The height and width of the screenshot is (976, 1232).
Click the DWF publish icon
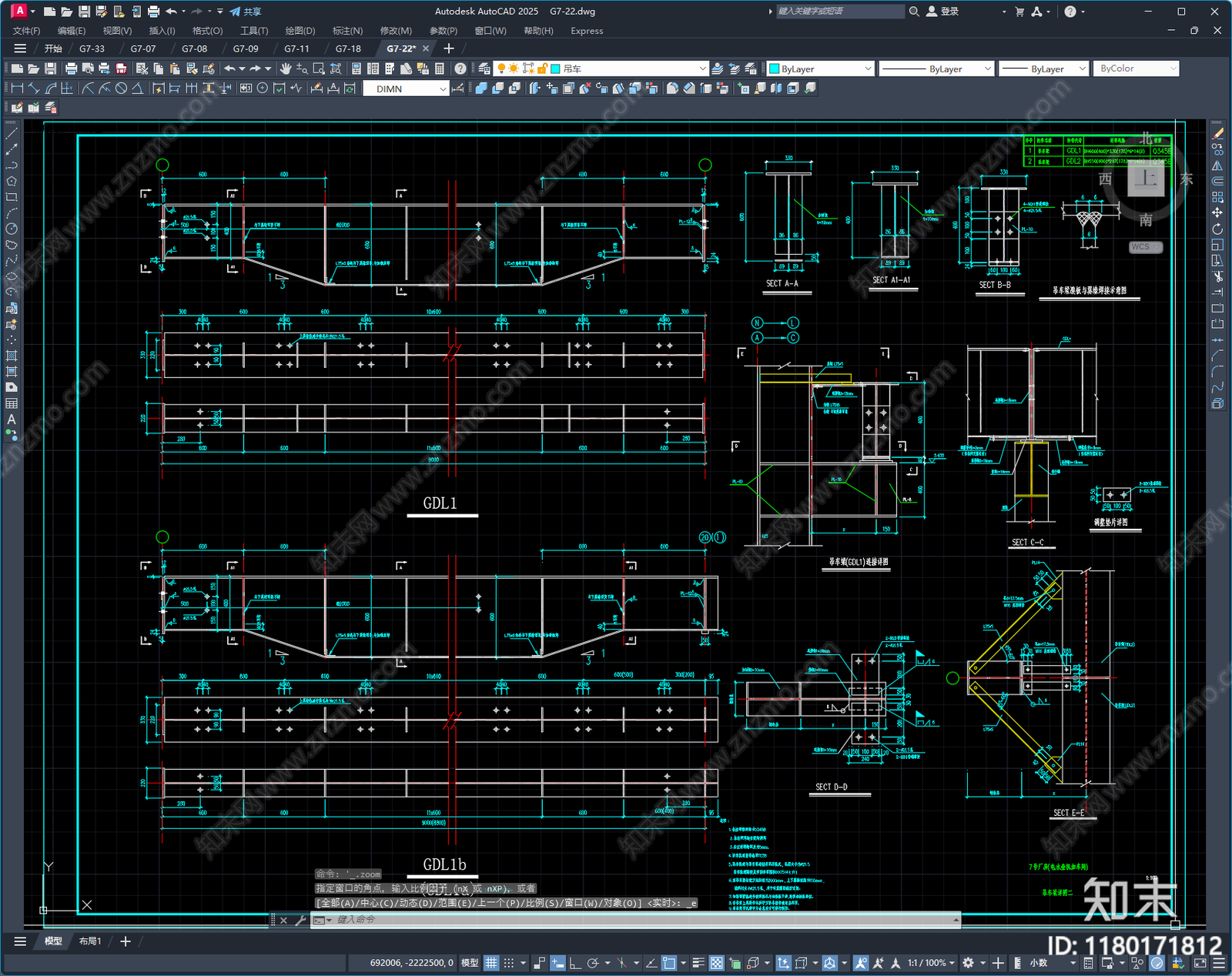121,69
